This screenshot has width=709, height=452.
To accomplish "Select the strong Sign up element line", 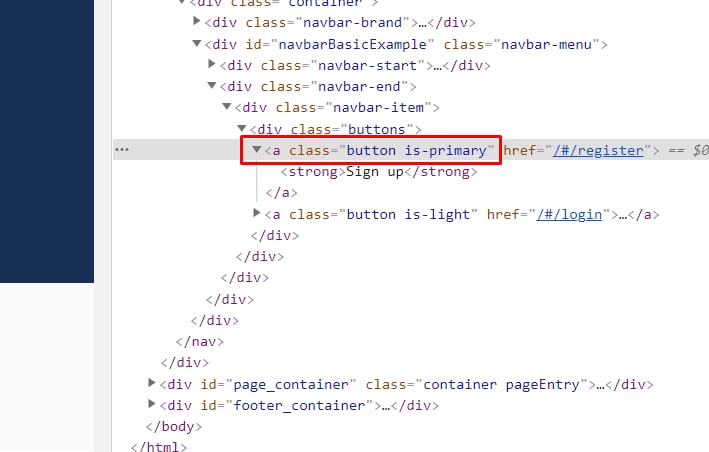I will point(378,172).
